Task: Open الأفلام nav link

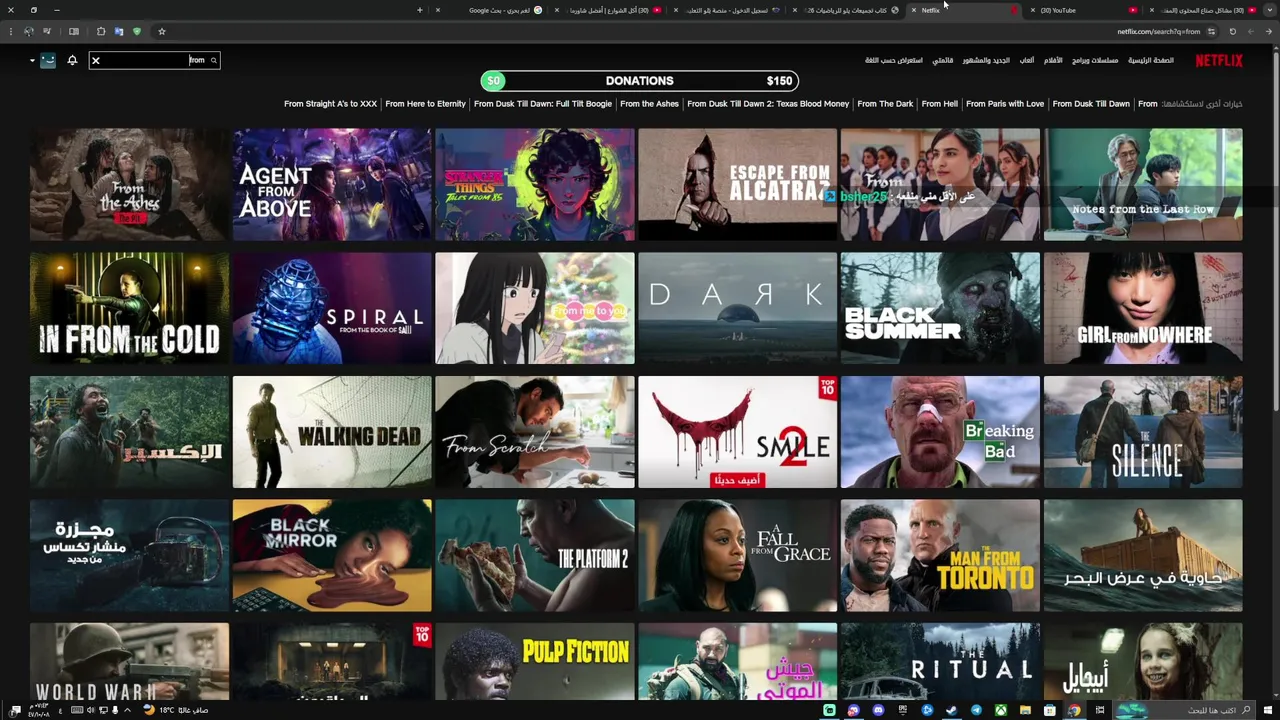Action: tap(1053, 60)
